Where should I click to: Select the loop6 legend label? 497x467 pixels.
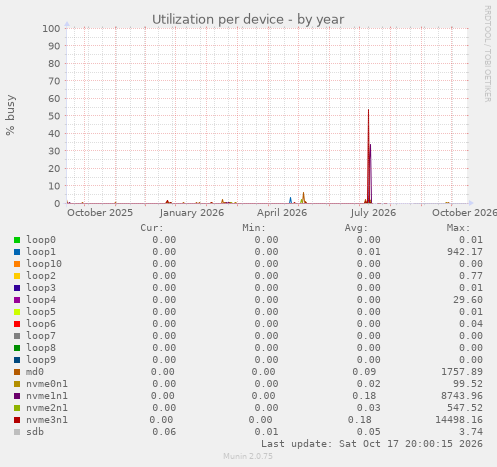pos(41,324)
